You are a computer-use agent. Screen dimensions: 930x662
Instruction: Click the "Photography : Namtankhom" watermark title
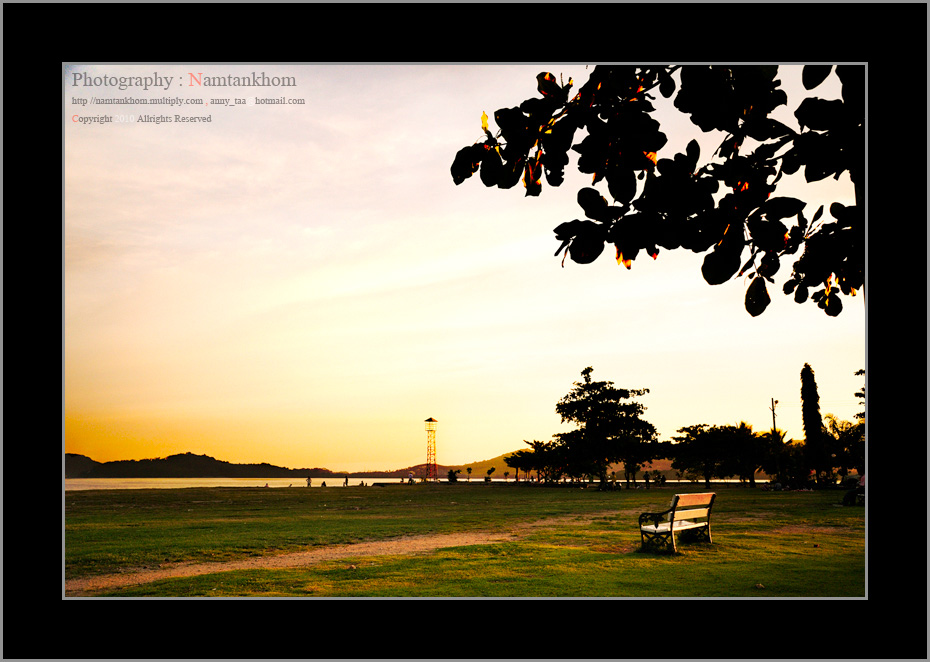tap(183, 80)
